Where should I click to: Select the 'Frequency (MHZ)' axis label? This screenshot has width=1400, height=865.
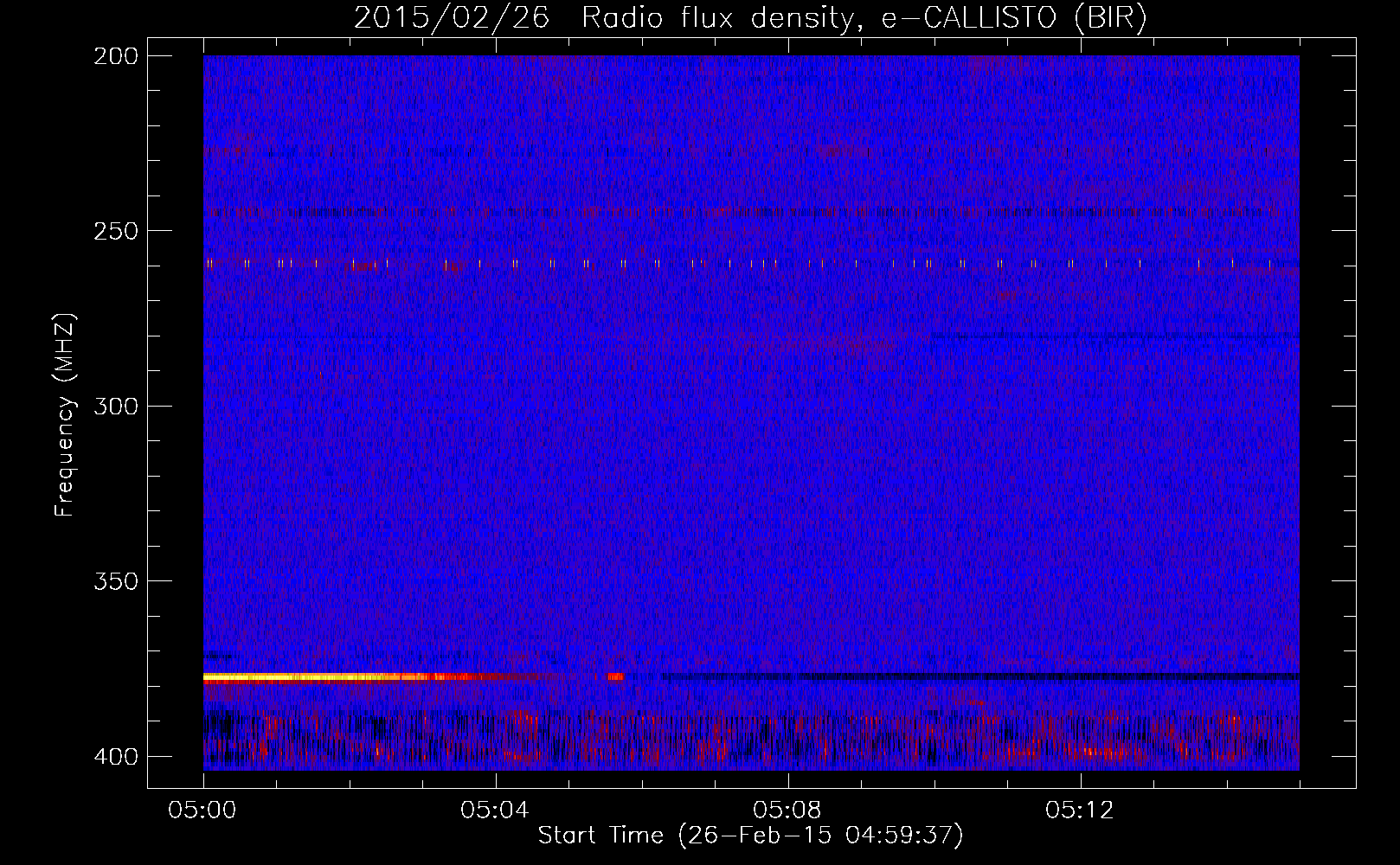click(x=65, y=415)
